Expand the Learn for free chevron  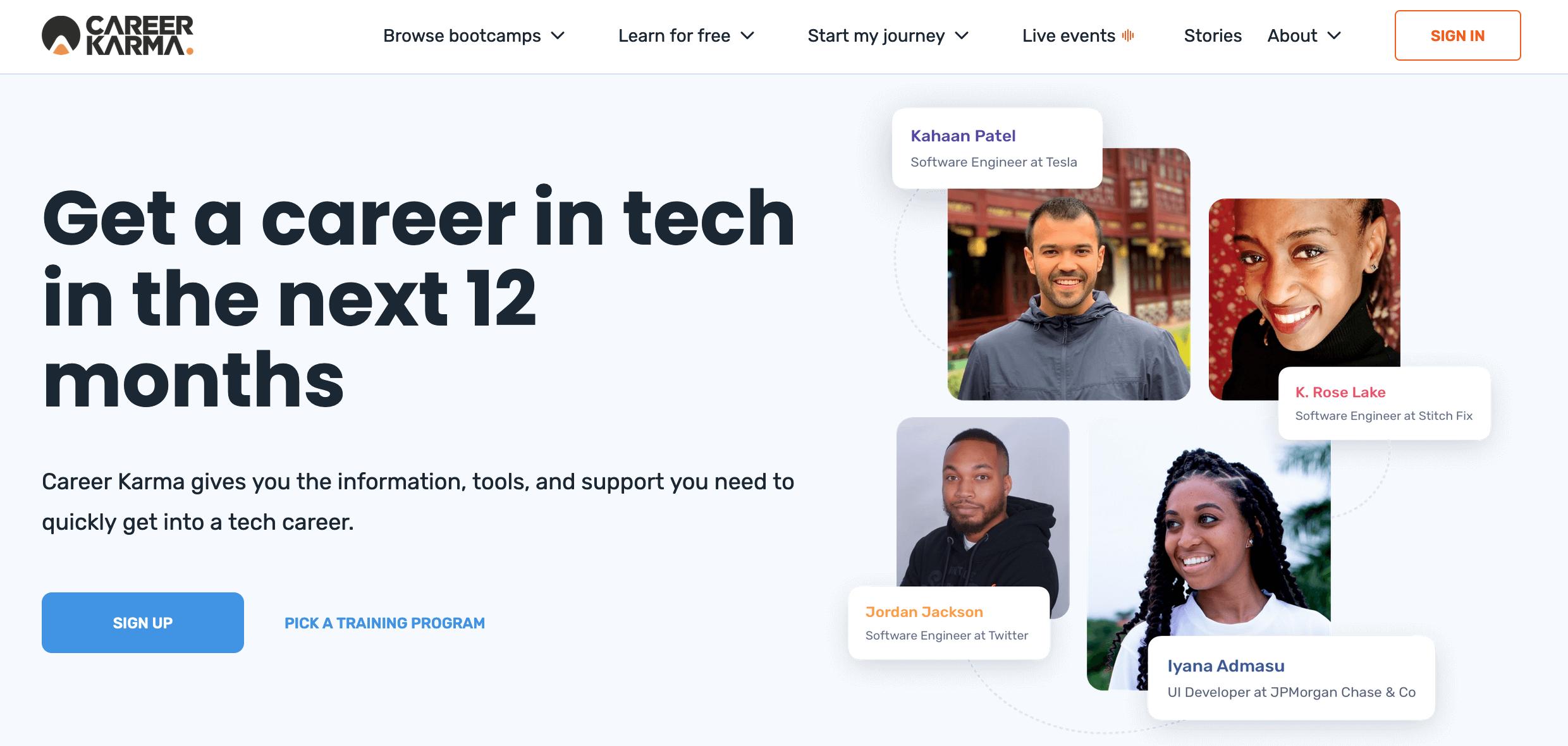click(x=747, y=35)
